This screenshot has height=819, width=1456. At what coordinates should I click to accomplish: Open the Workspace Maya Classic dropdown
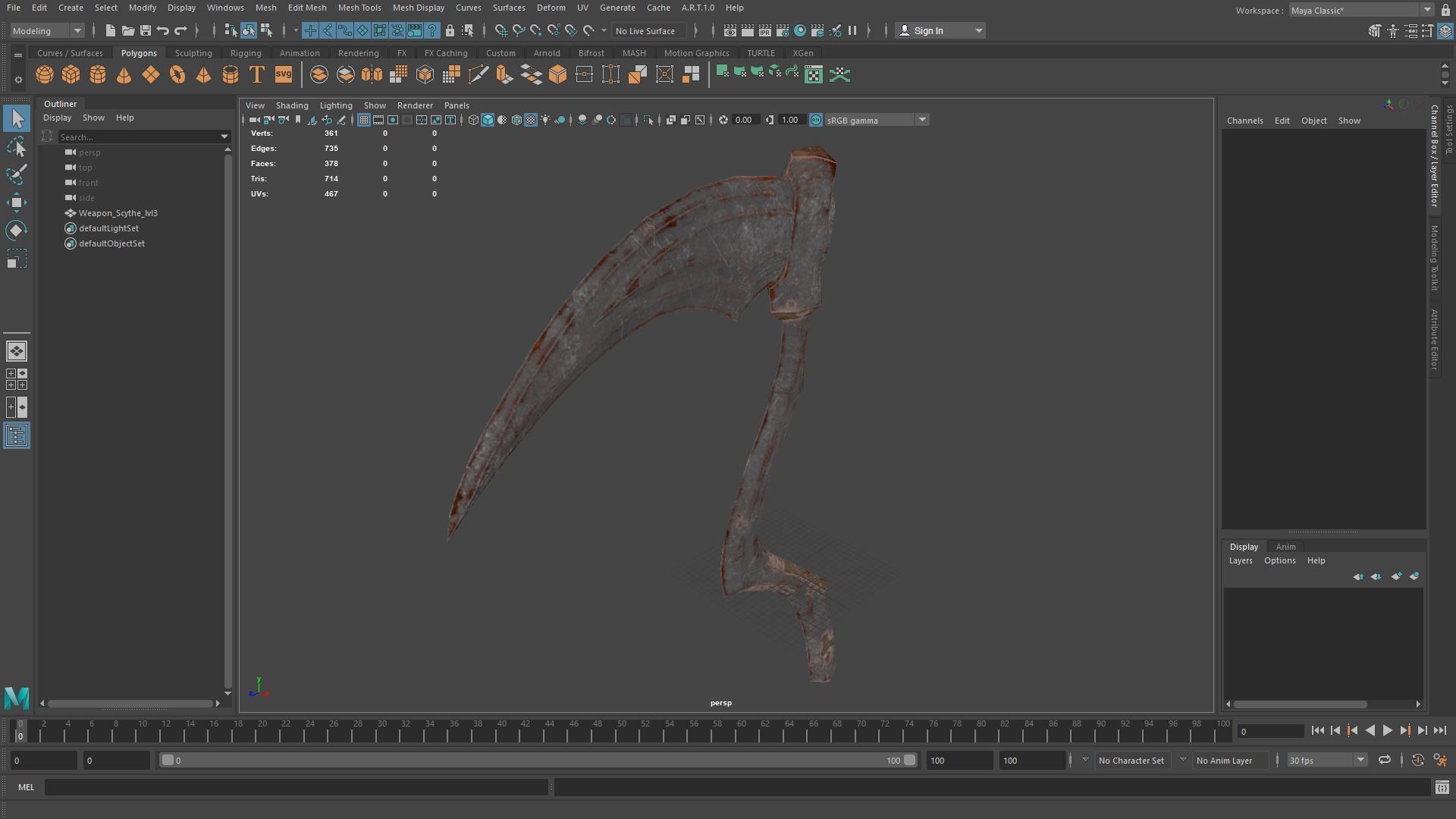1360,10
